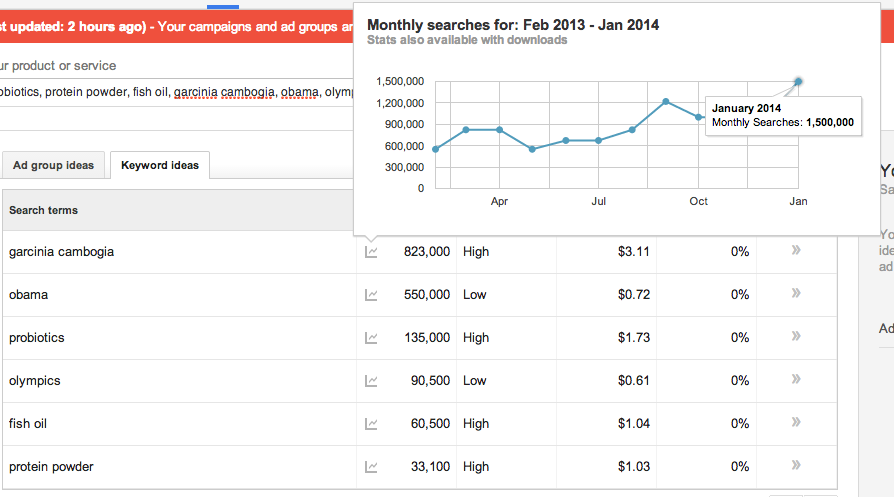Click the 'olympics' search term row
Screen dimensions: 894x497
[35, 381]
